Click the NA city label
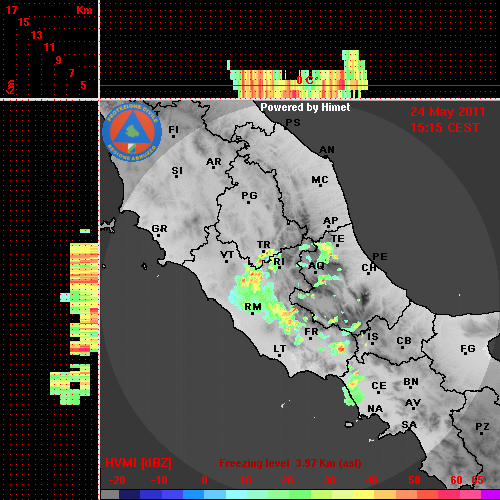This screenshot has height=500, width=500. [375, 409]
